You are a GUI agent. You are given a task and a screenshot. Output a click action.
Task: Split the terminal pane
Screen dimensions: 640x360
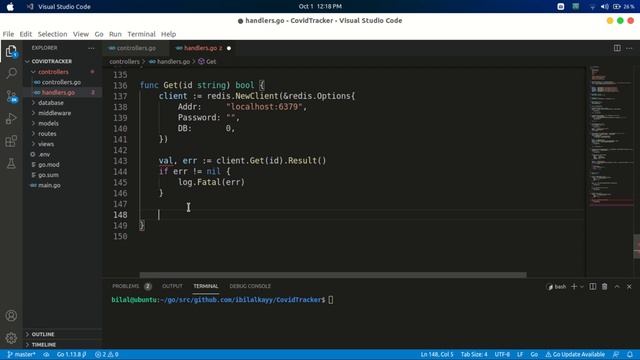(x=593, y=287)
